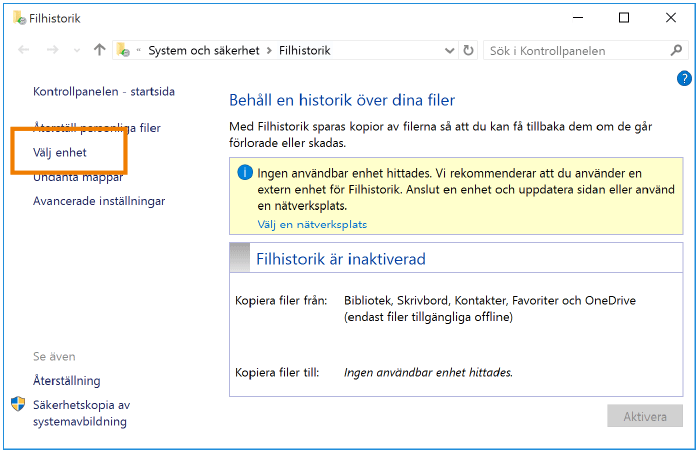This screenshot has width=700, height=454.
Task: Click Välj en nätverksplats link
Action: click(312, 225)
